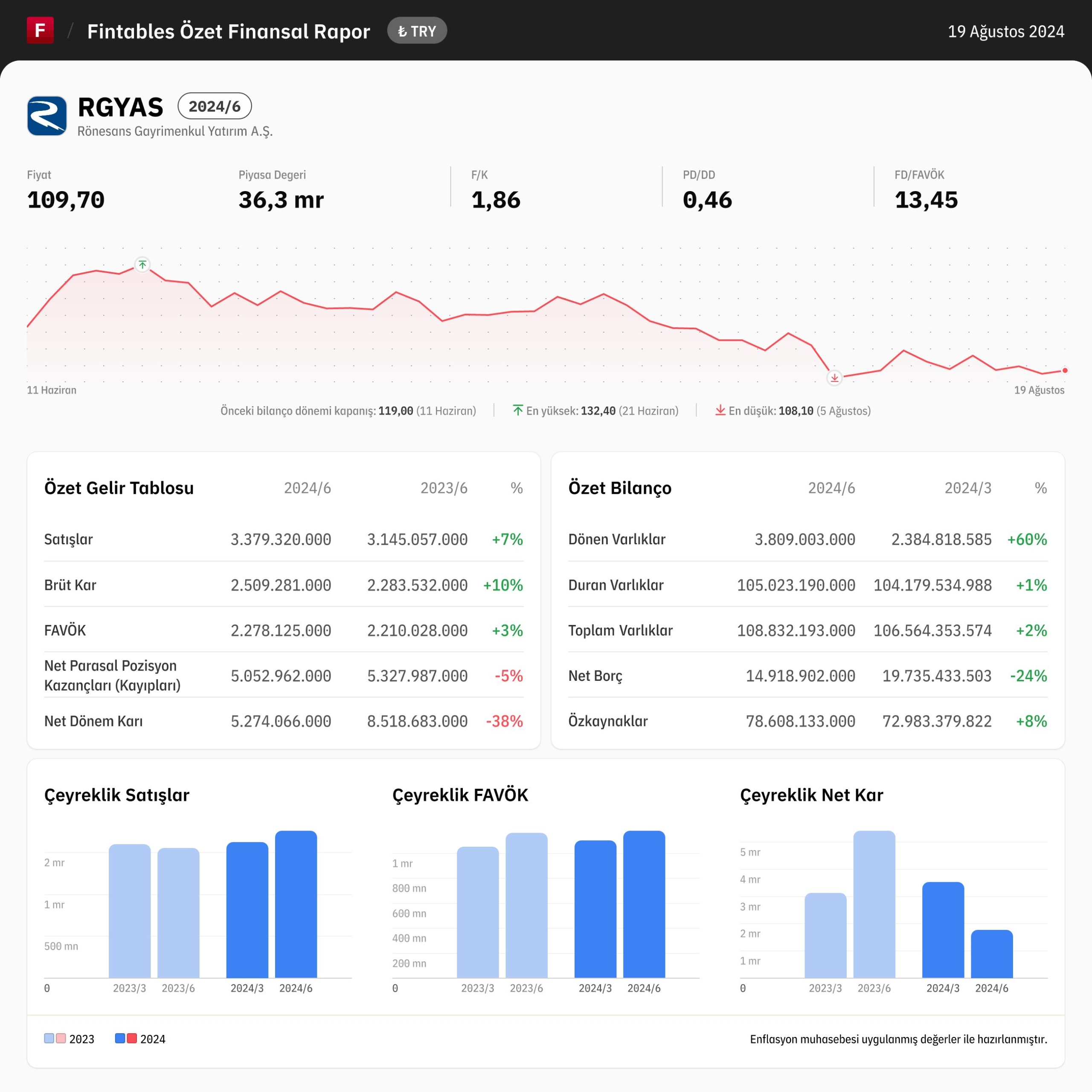Click the green up arrow beside En yüksek
The width and height of the screenshot is (1092, 1092).
[x=518, y=410]
